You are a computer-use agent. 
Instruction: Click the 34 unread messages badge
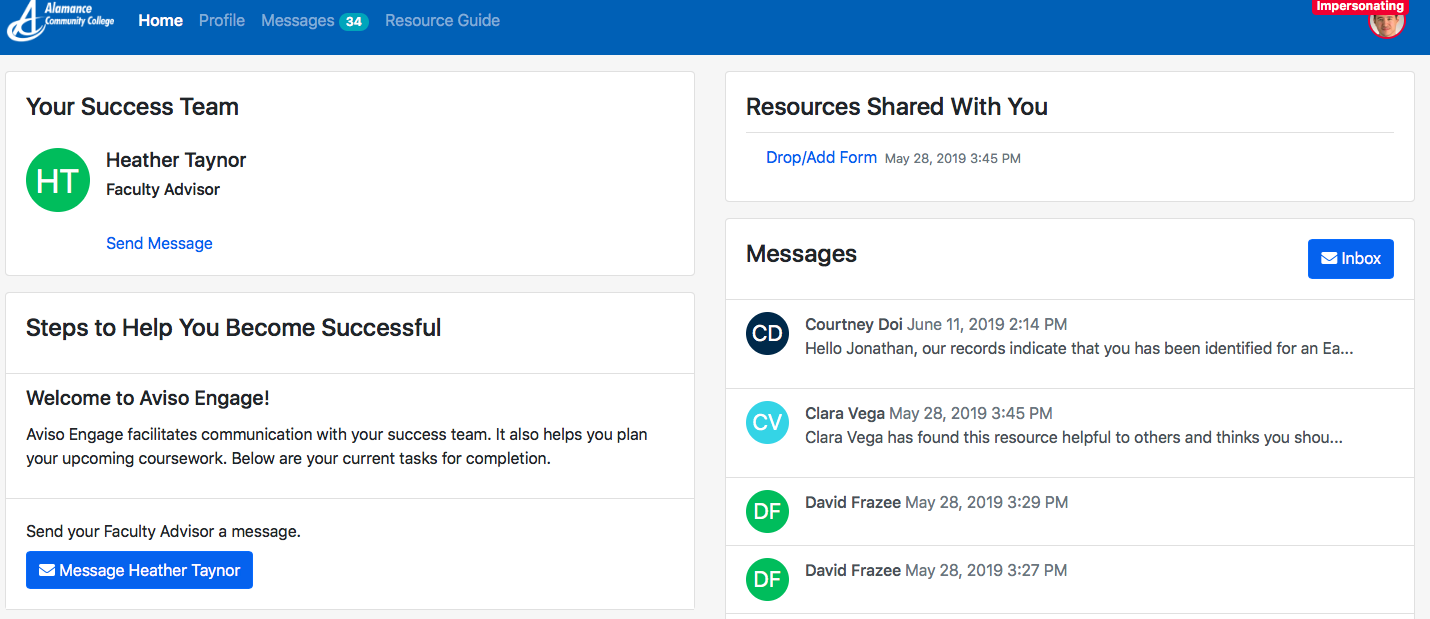[354, 22]
